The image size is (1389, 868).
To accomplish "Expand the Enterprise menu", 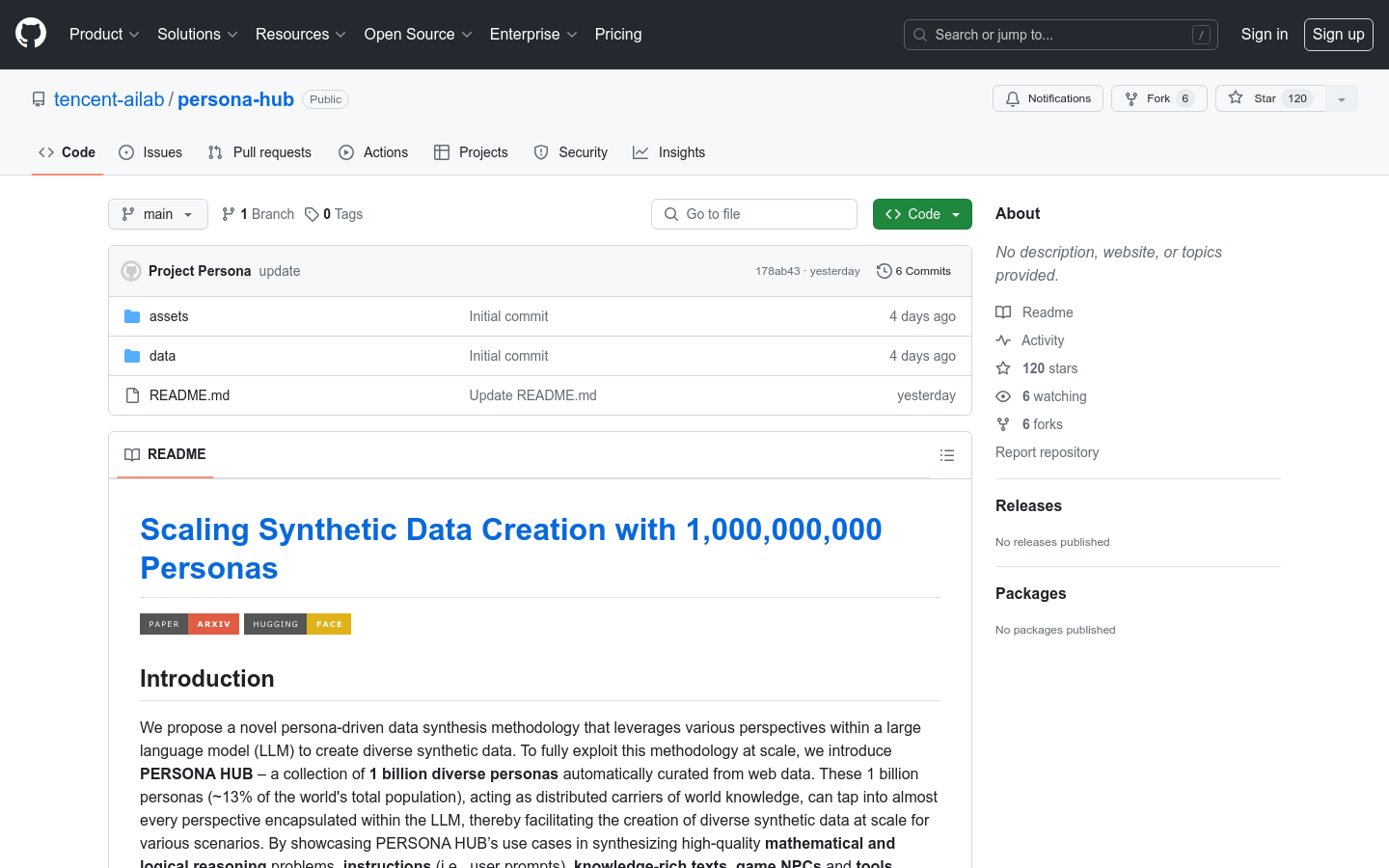I will pos(533,35).
